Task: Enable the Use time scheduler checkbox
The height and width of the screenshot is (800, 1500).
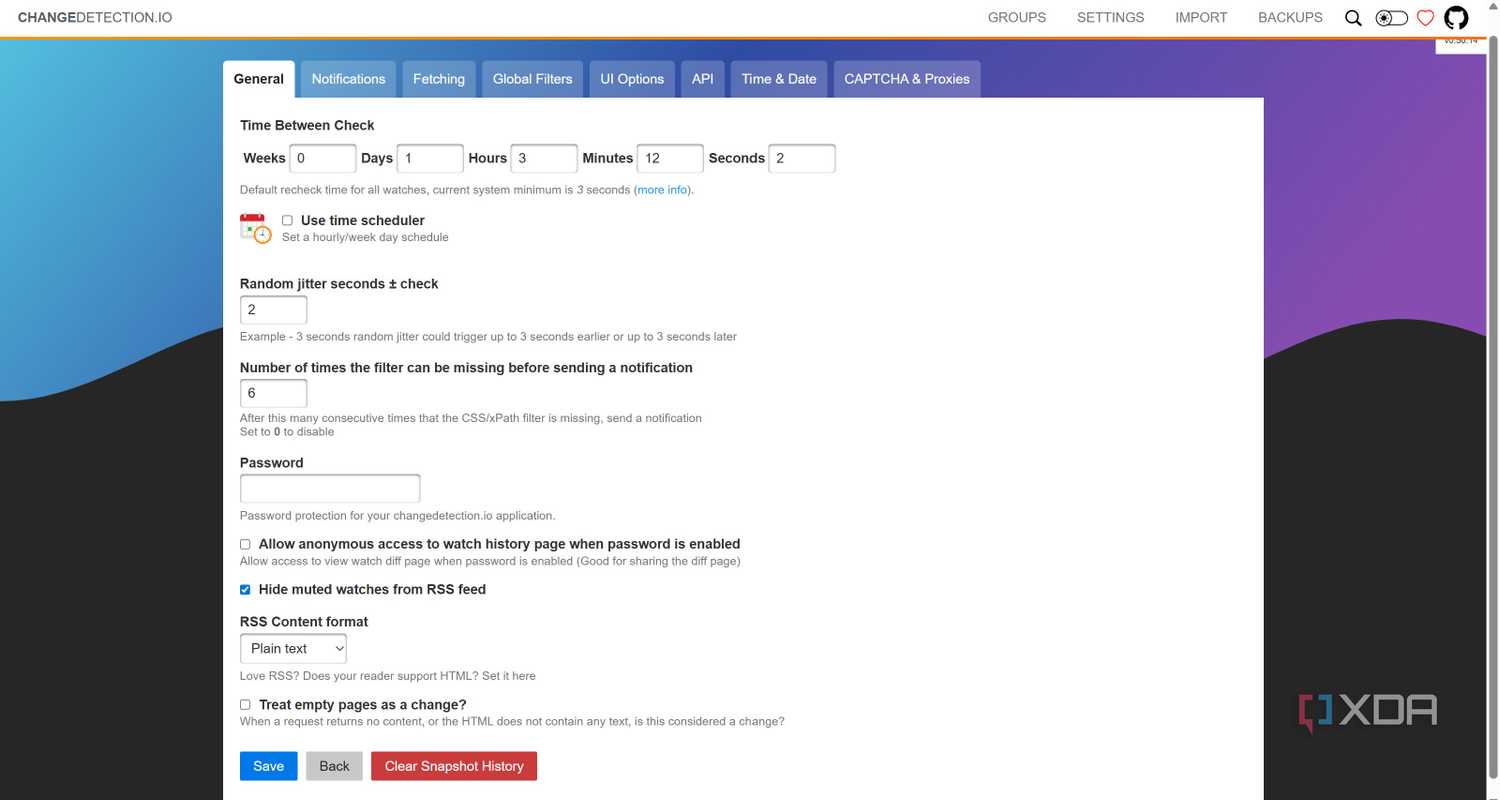Action: [287, 220]
